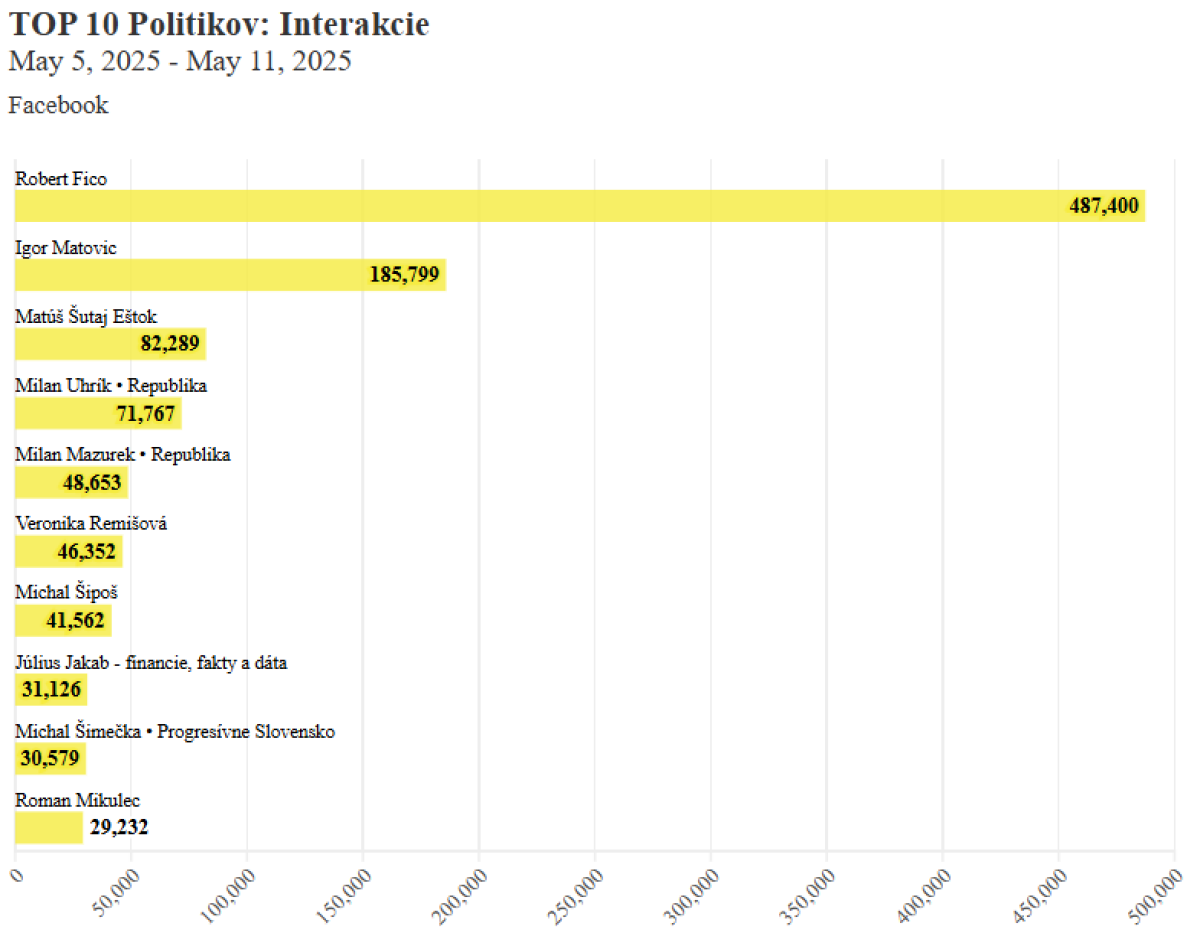Click the Matúš Šutaj Eštok bar
Screen dimensions: 1200x946
coord(110,344)
